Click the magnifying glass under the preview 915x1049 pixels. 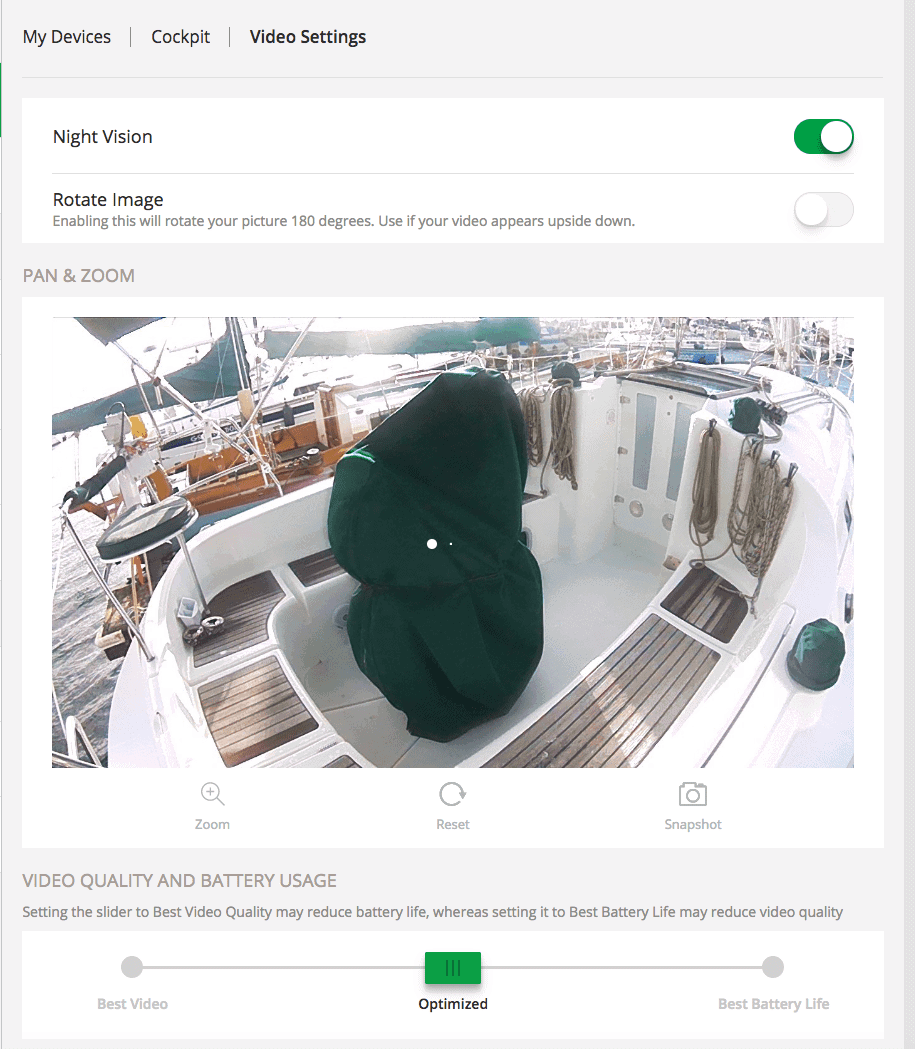pyautogui.click(x=212, y=793)
